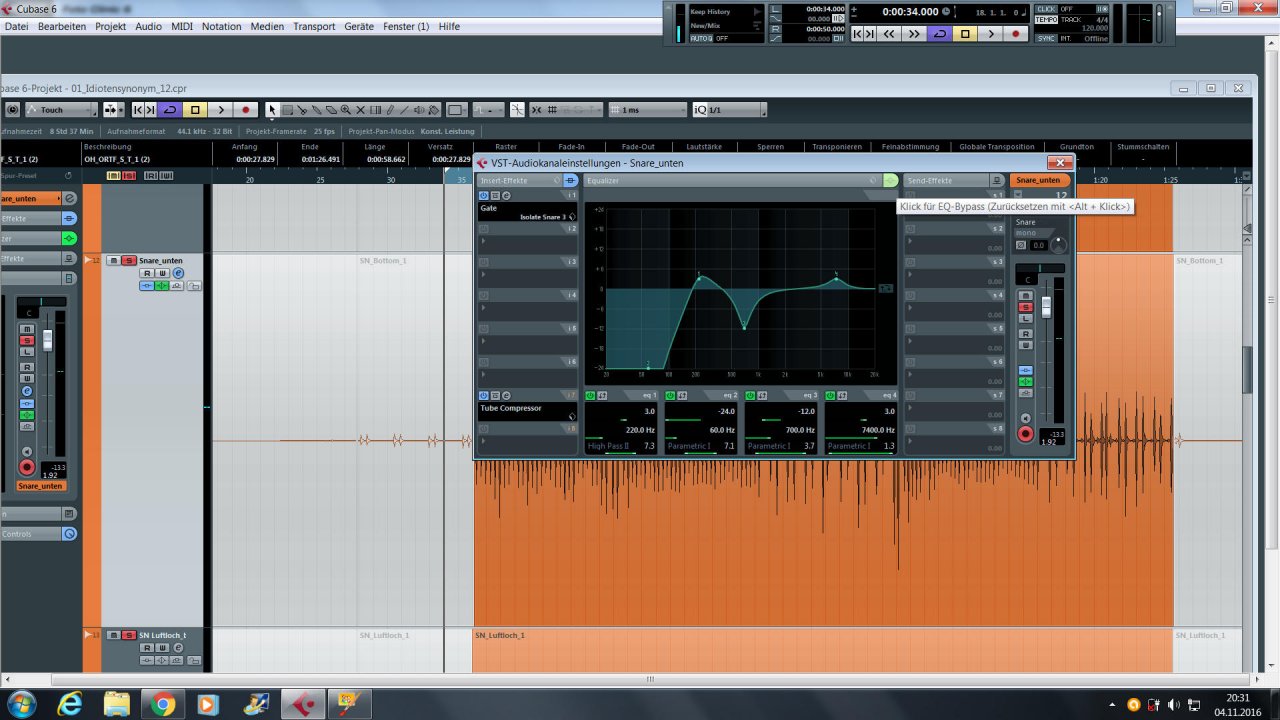Open the Projekt menu
The width and height of the screenshot is (1280, 720).
110,26
